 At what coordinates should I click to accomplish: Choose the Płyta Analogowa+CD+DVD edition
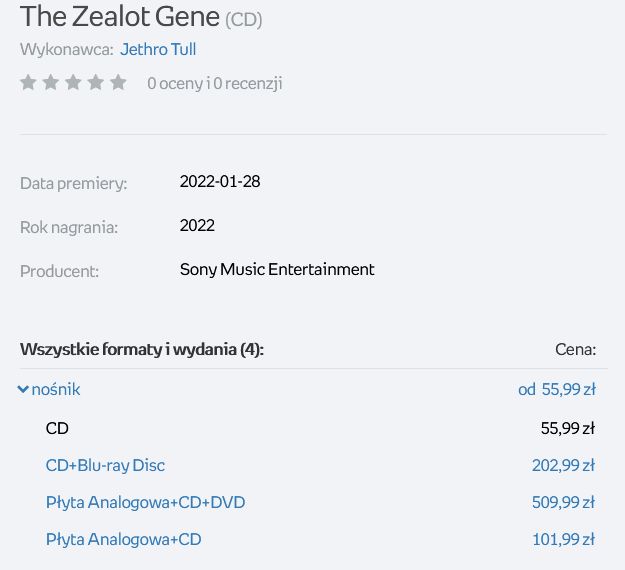145,502
